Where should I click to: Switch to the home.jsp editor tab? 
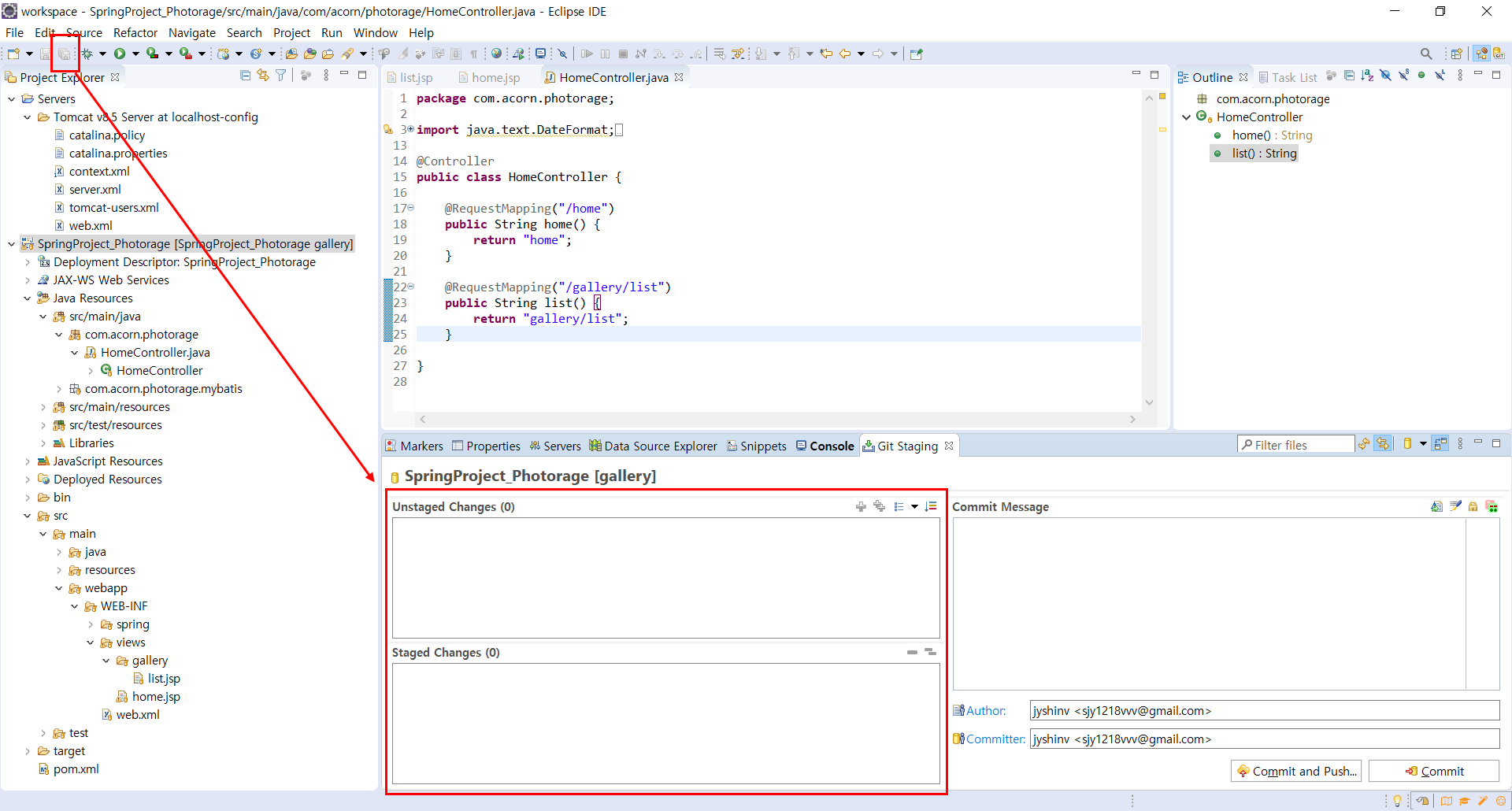489,77
